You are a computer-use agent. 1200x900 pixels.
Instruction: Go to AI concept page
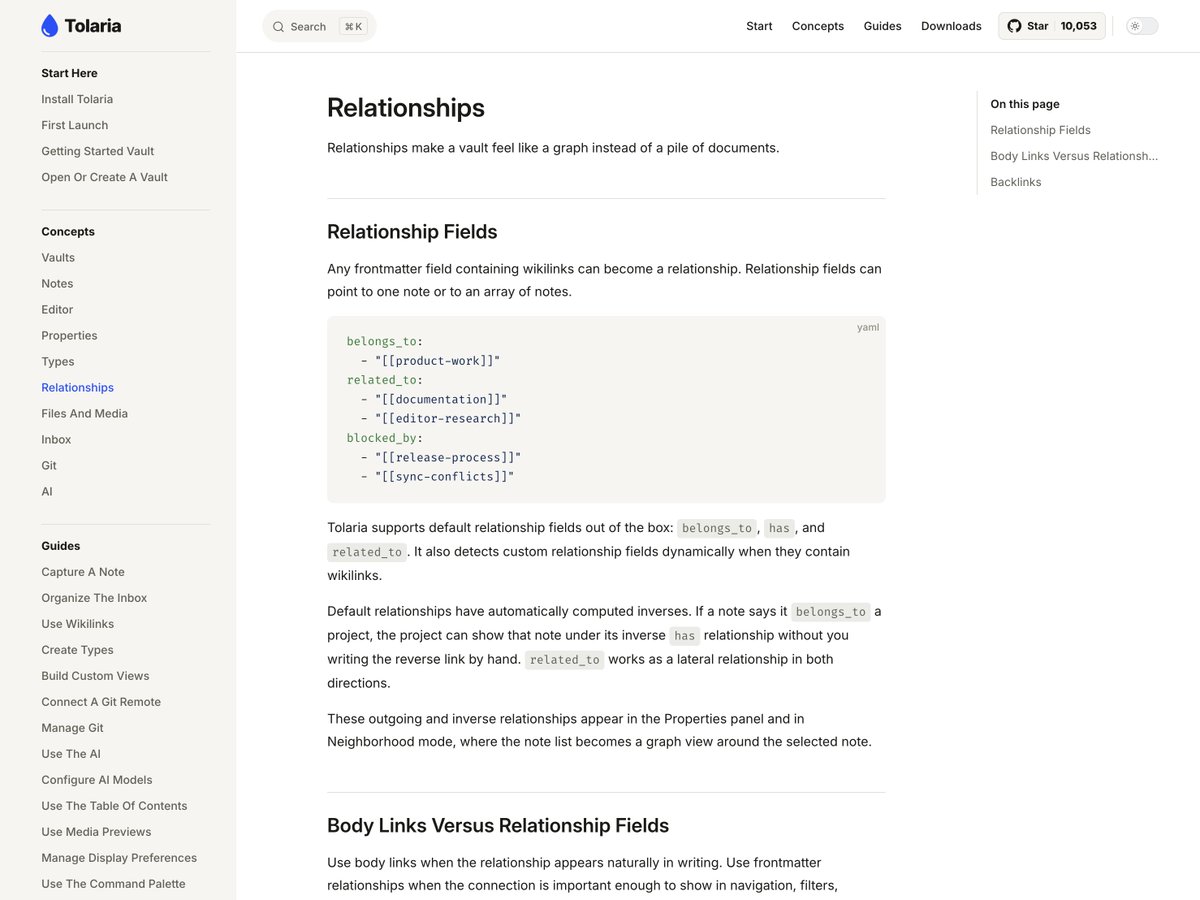tap(47, 491)
